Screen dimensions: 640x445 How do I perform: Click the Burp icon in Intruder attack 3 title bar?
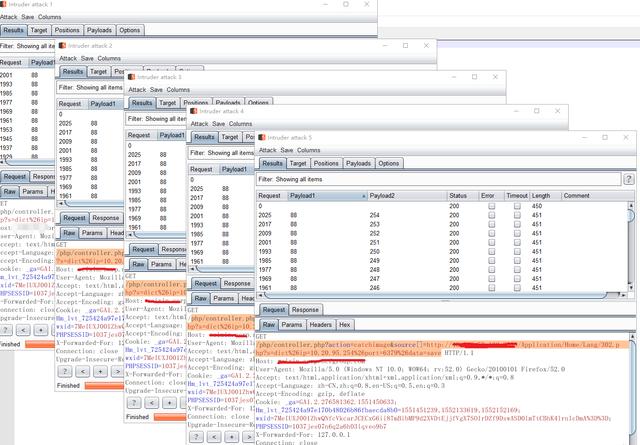coord(131,77)
